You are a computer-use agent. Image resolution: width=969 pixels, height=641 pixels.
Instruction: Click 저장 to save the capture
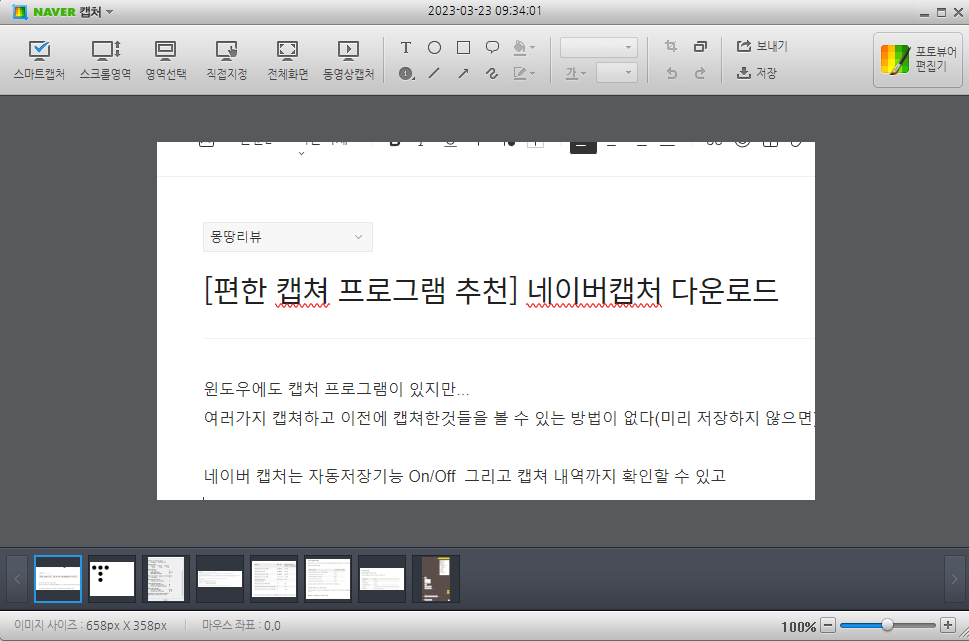coord(756,73)
